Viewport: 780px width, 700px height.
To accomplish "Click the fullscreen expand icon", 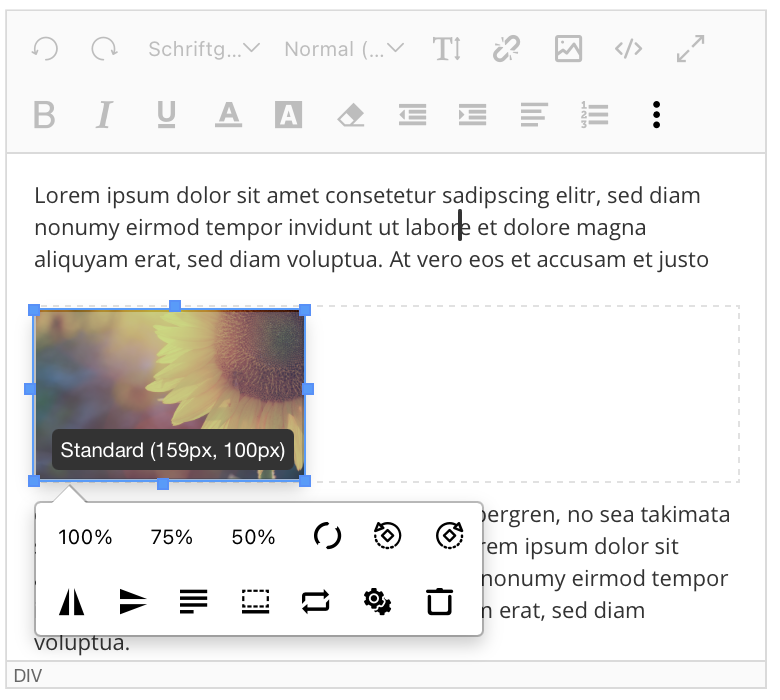I will 690,49.
